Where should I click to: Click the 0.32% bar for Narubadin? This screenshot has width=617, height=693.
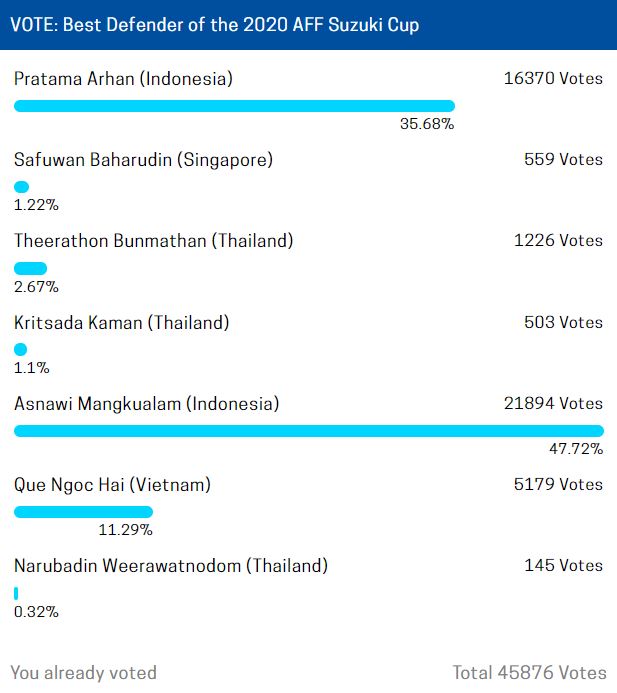click(x=16, y=593)
